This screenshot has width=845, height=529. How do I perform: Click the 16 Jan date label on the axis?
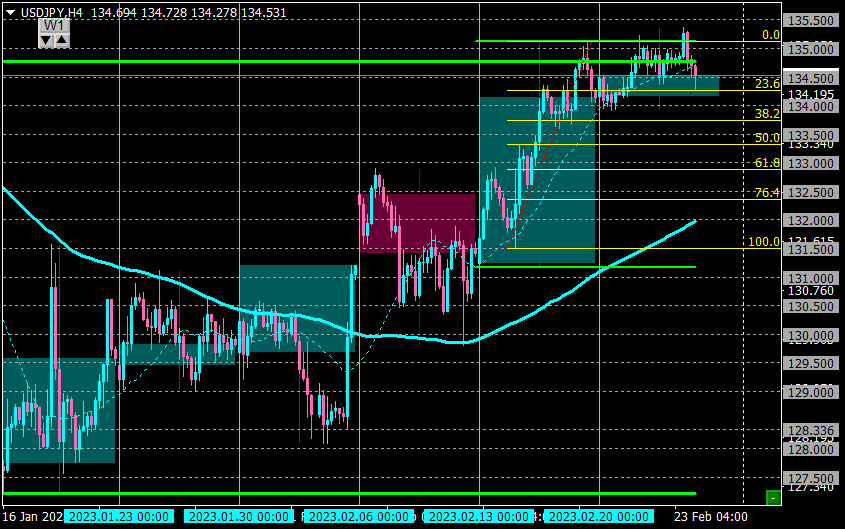click(x=33, y=517)
